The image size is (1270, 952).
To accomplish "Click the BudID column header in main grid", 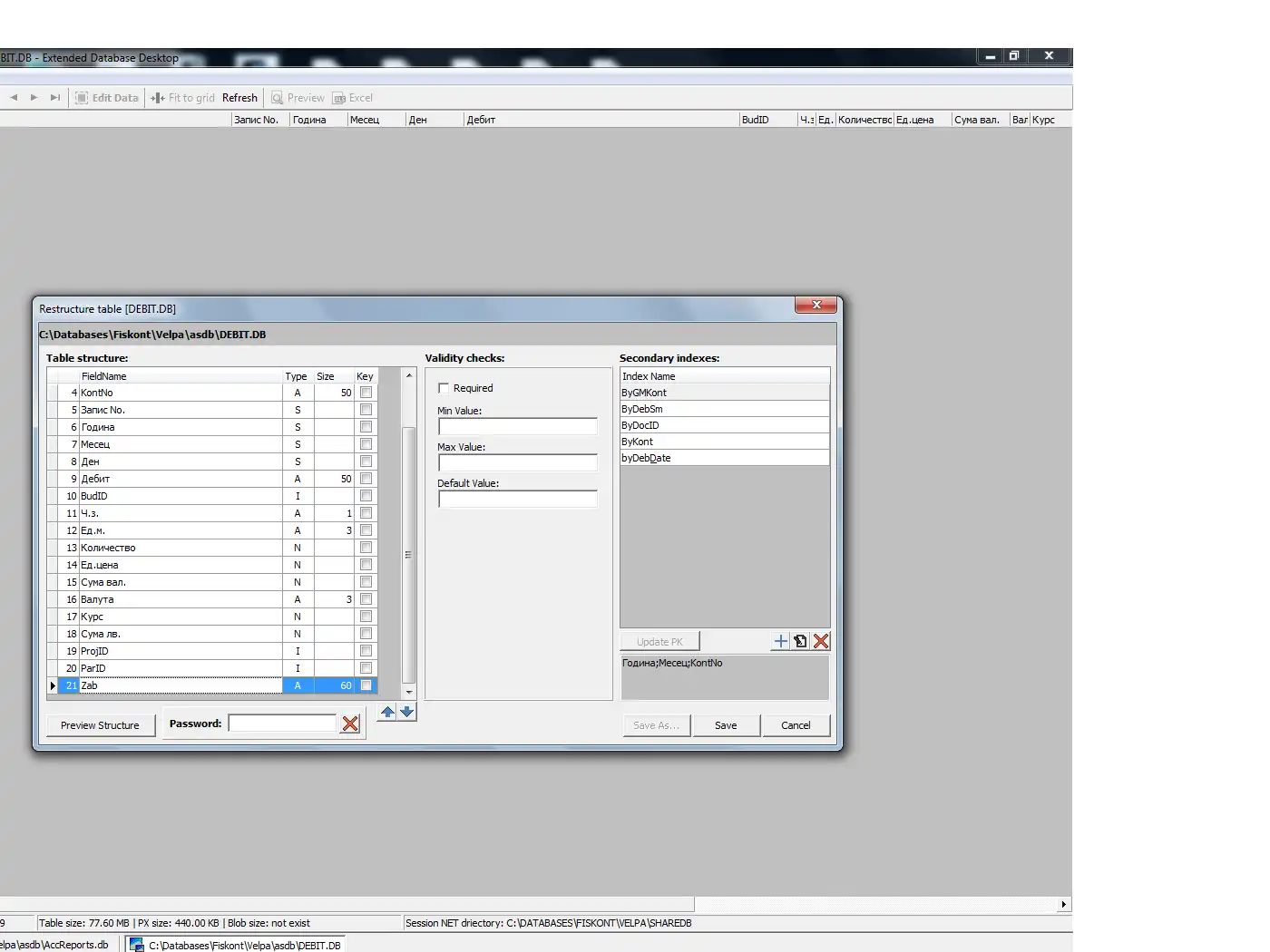I will click(x=768, y=120).
